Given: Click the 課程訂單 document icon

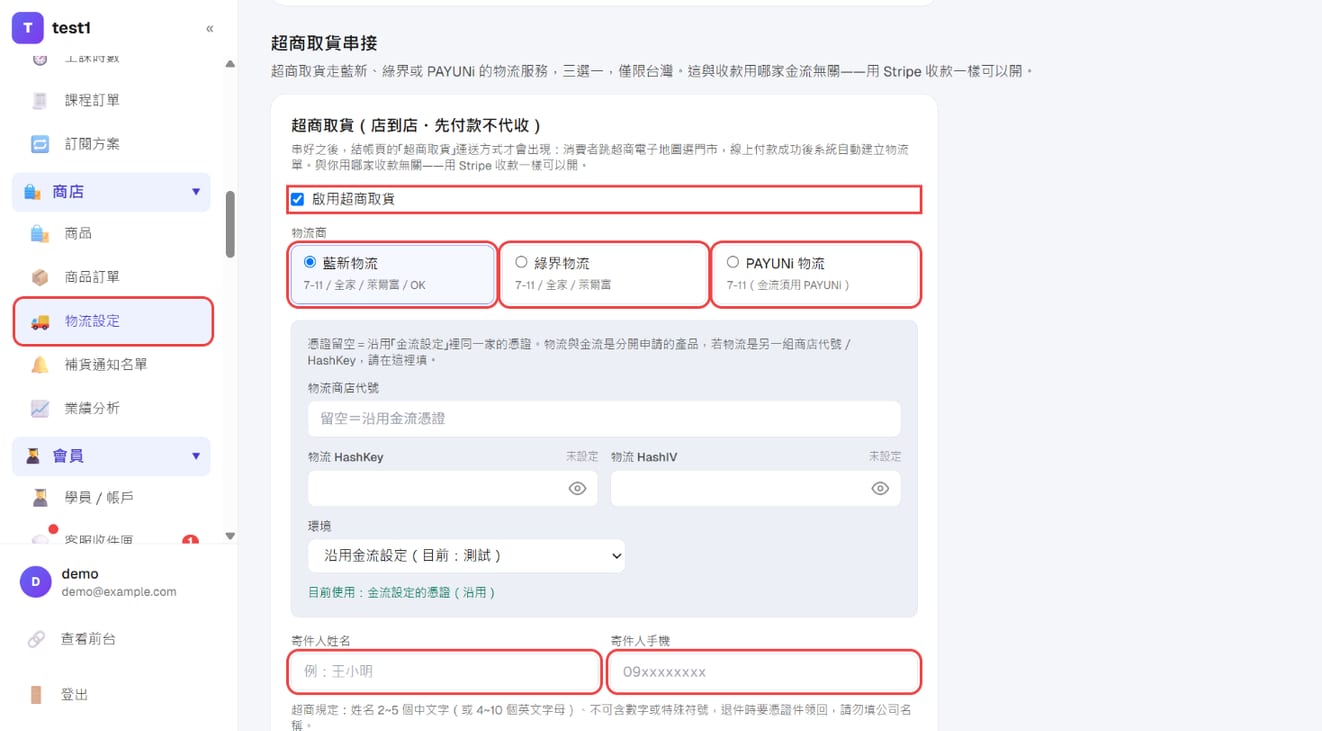Looking at the screenshot, I should click(40, 100).
